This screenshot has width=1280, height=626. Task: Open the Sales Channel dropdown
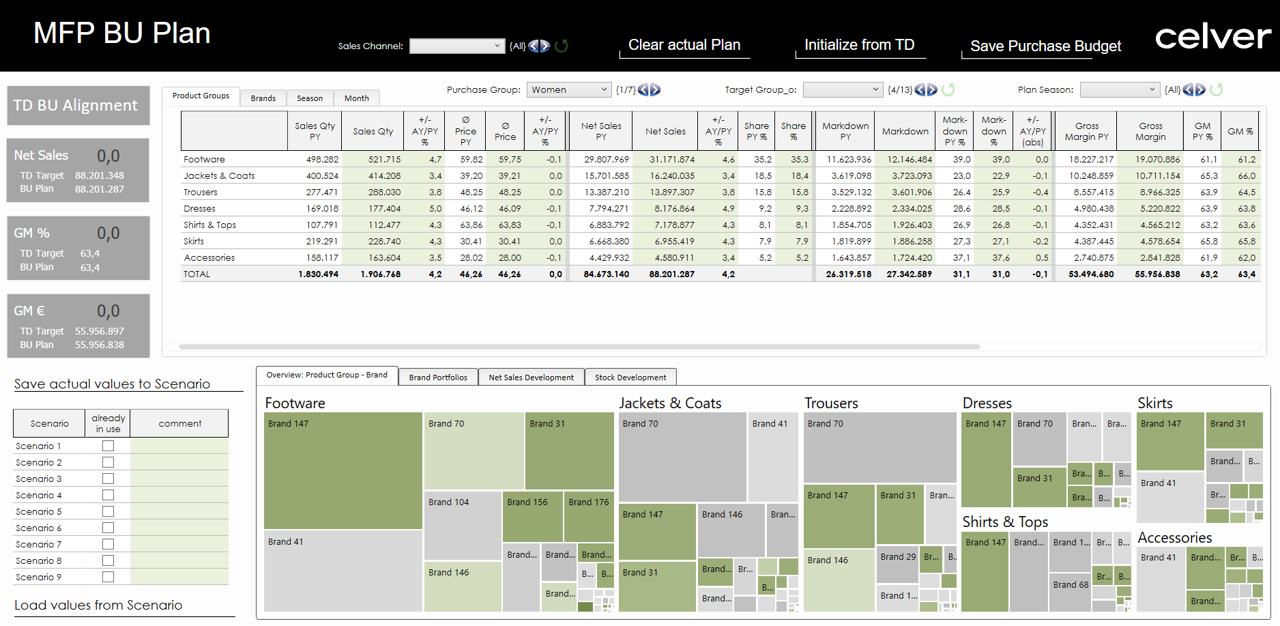[x=457, y=45]
